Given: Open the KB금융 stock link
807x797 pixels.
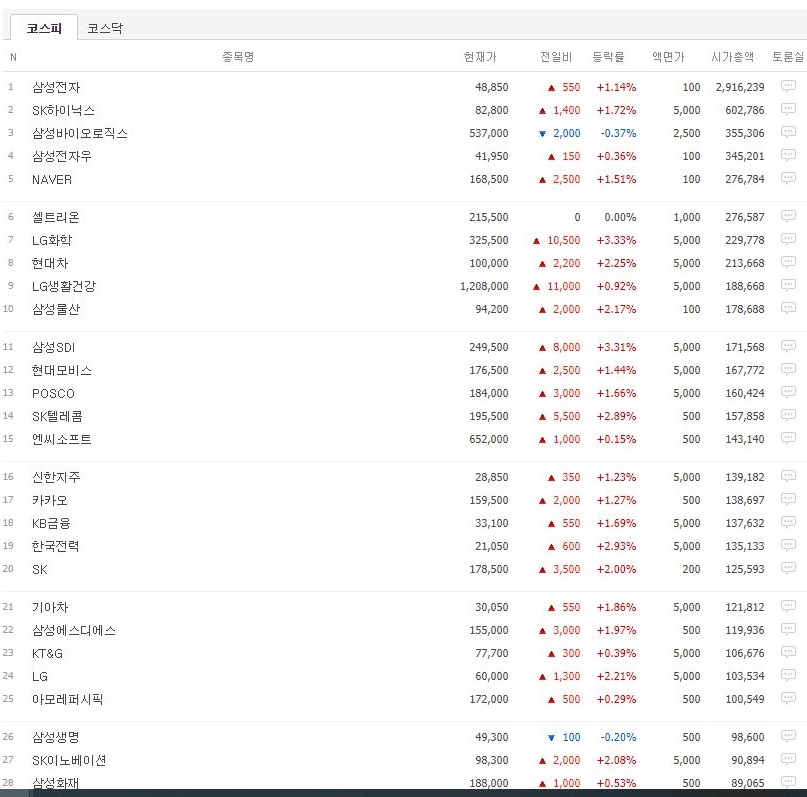Looking at the screenshot, I should coord(51,523).
